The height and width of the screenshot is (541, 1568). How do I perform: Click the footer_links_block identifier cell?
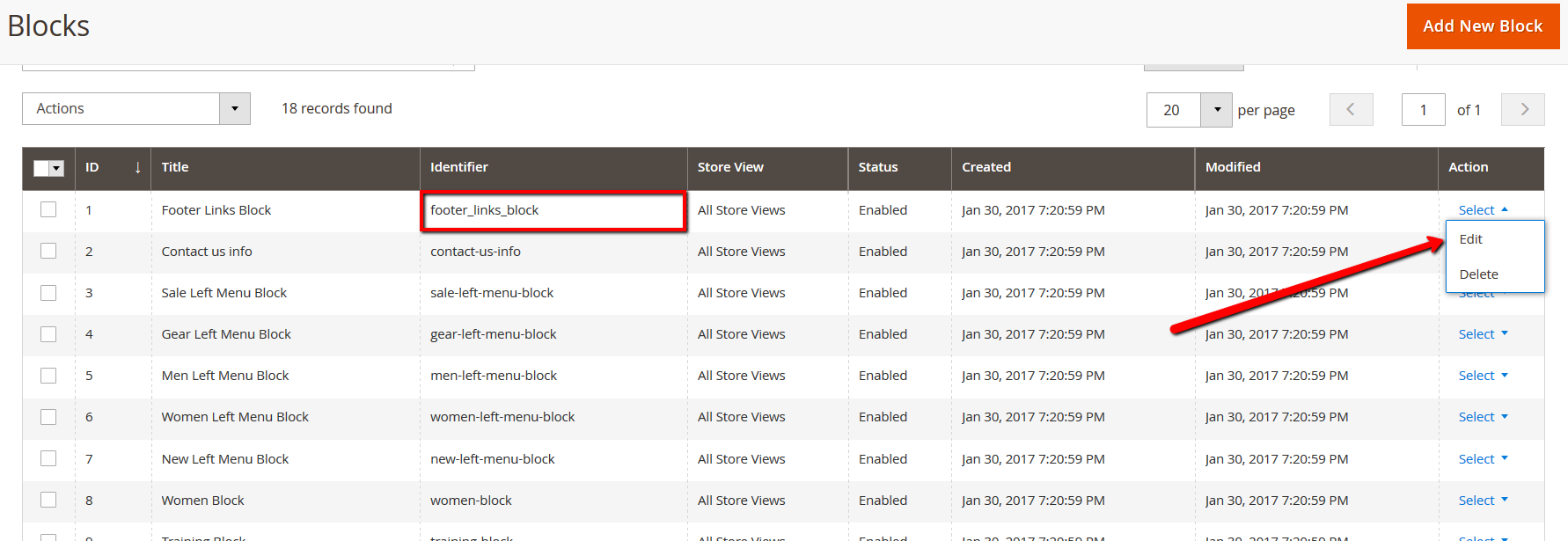(553, 211)
